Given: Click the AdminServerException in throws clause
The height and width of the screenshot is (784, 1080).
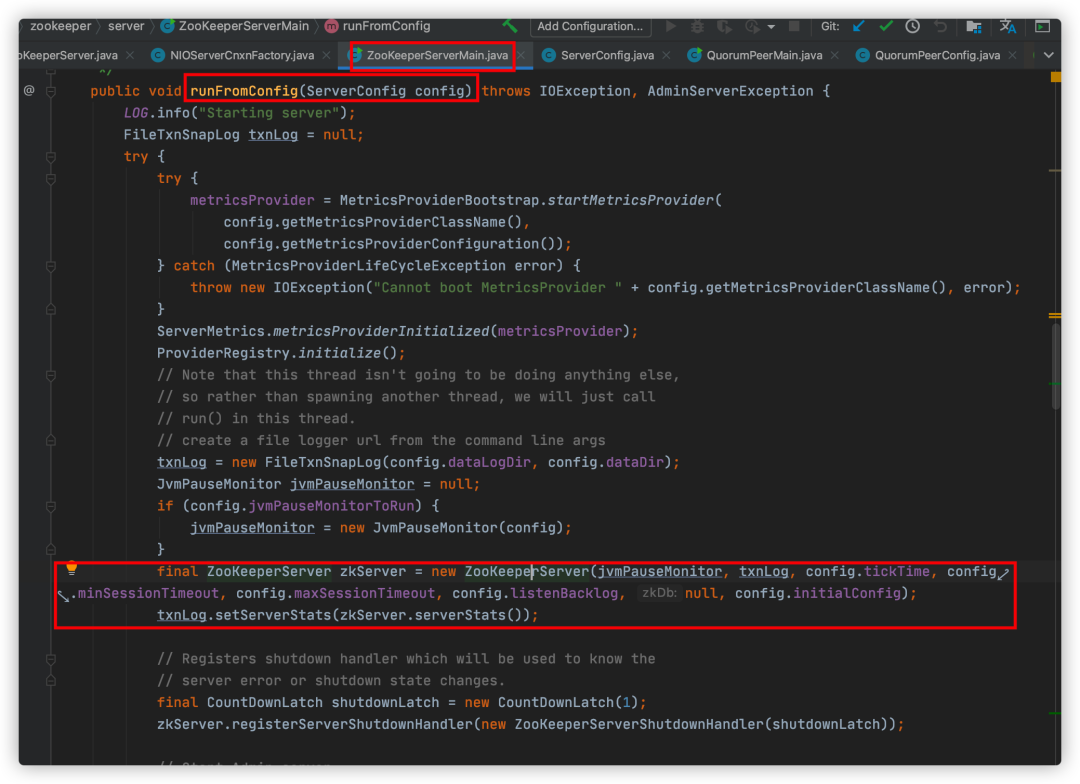Looking at the screenshot, I should pos(730,91).
